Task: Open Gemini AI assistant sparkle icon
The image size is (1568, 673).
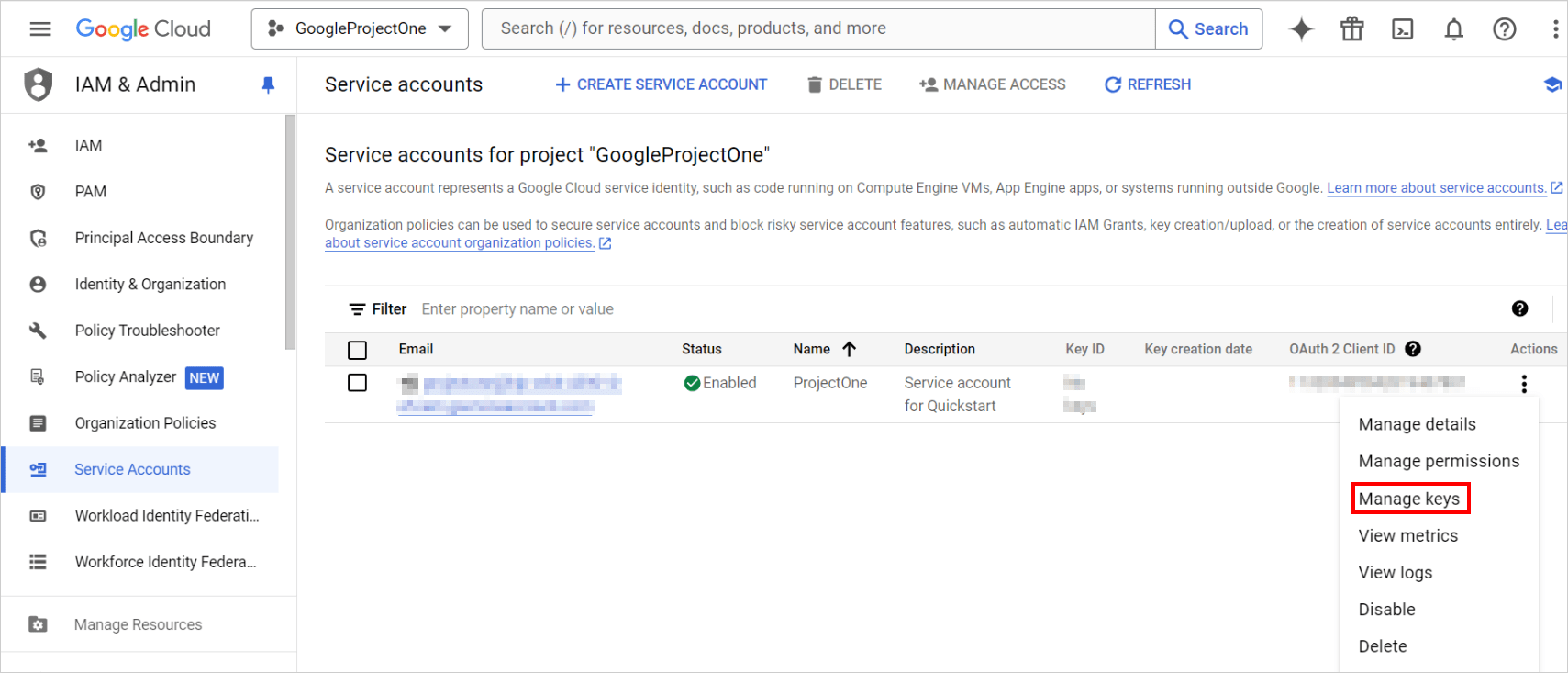Action: click(1301, 28)
